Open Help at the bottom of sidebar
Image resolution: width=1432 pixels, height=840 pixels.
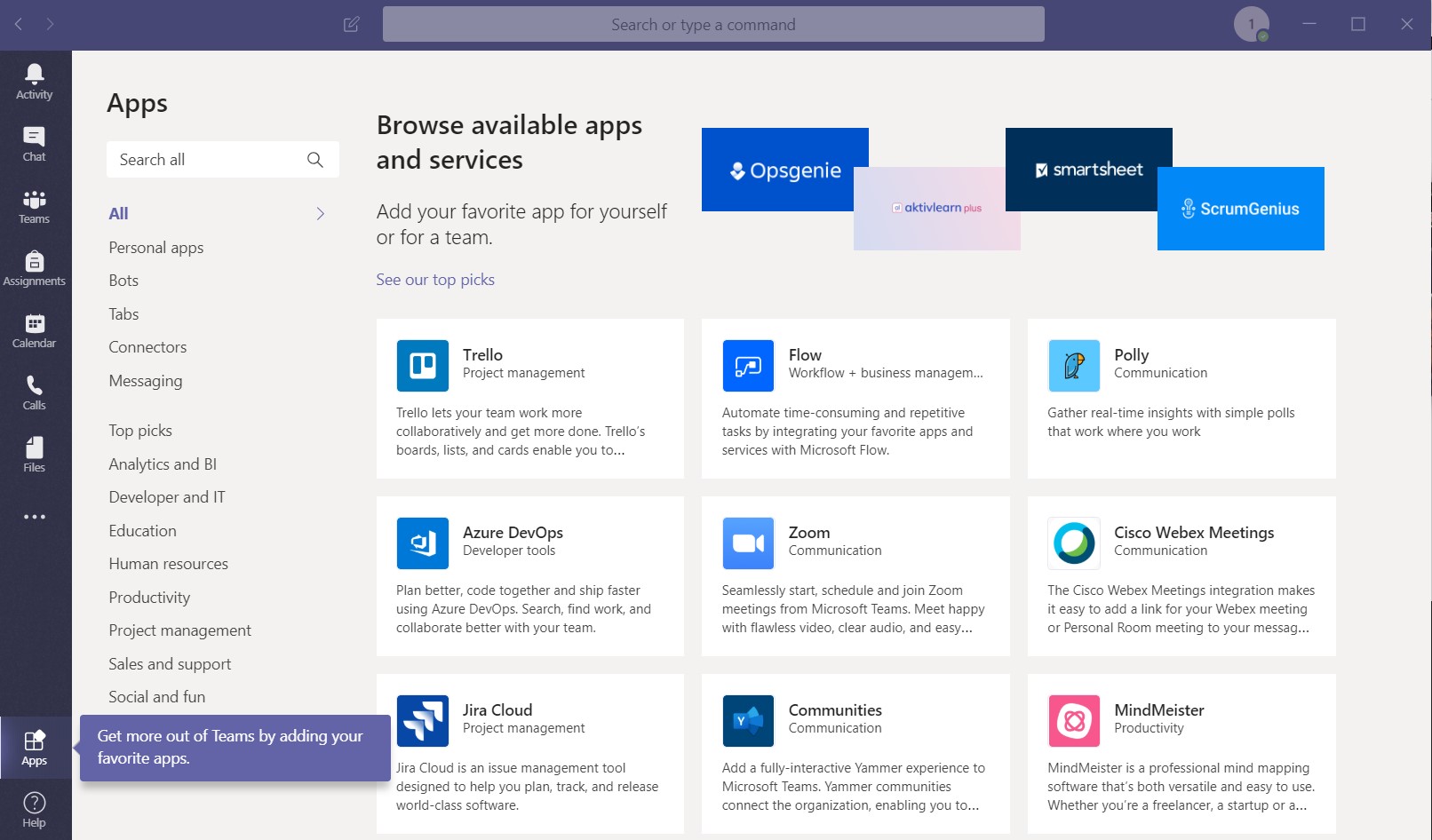35,809
